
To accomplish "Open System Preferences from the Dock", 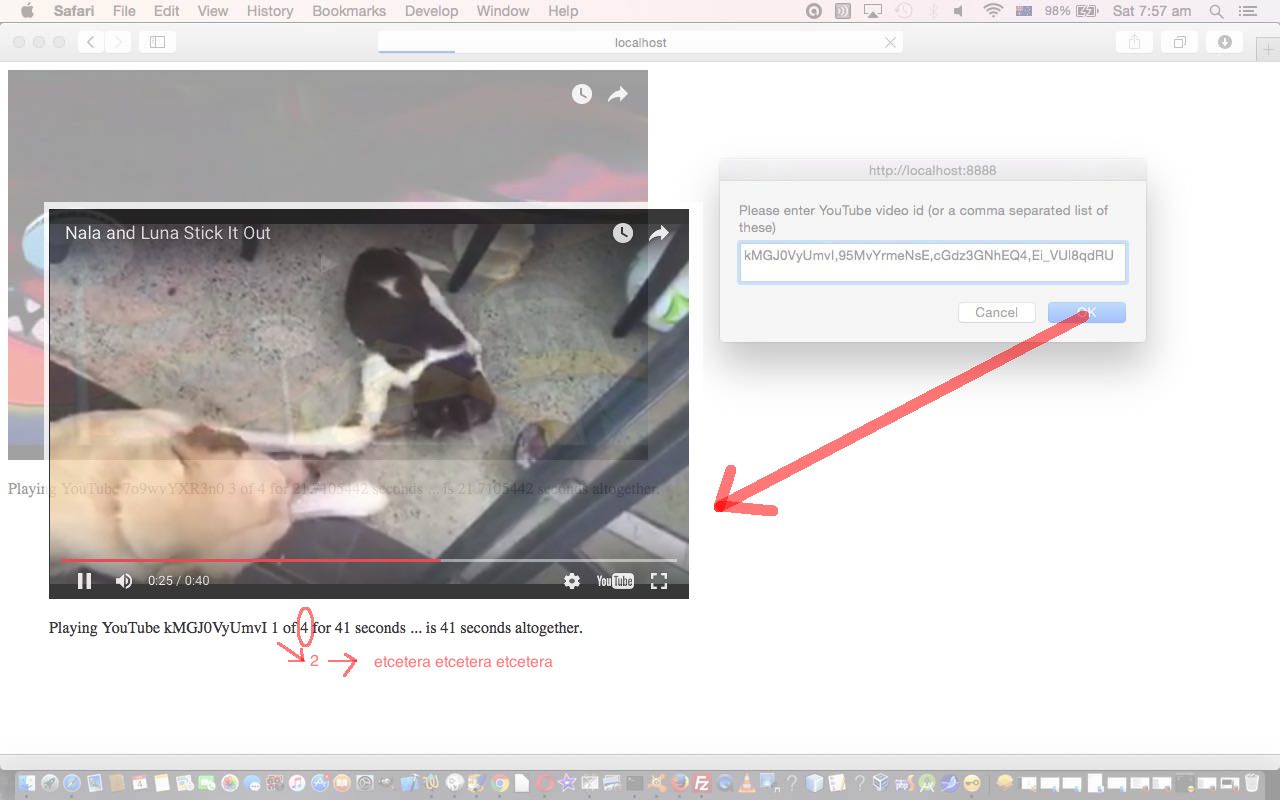I will pos(365,783).
